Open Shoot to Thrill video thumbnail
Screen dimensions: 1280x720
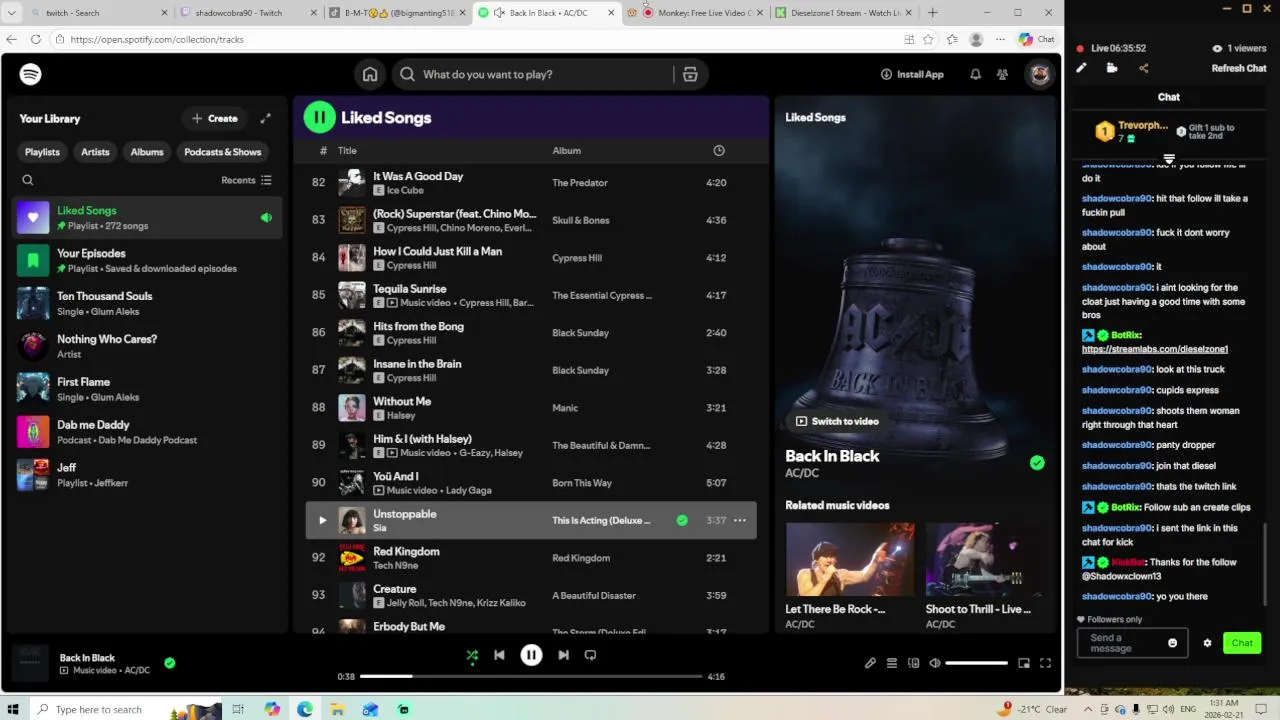(x=989, y=559)
